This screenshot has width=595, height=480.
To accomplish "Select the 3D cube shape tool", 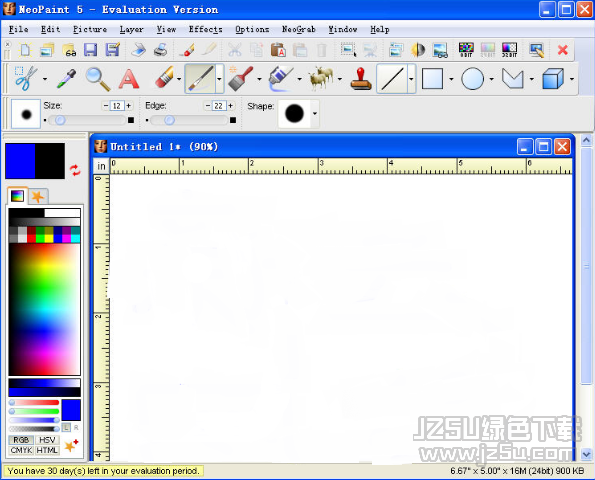I will pyautogui.click(x=553, y=79).
